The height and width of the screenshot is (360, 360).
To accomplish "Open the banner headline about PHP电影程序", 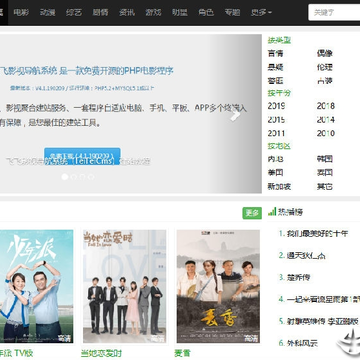I will [x=87, y=71].
